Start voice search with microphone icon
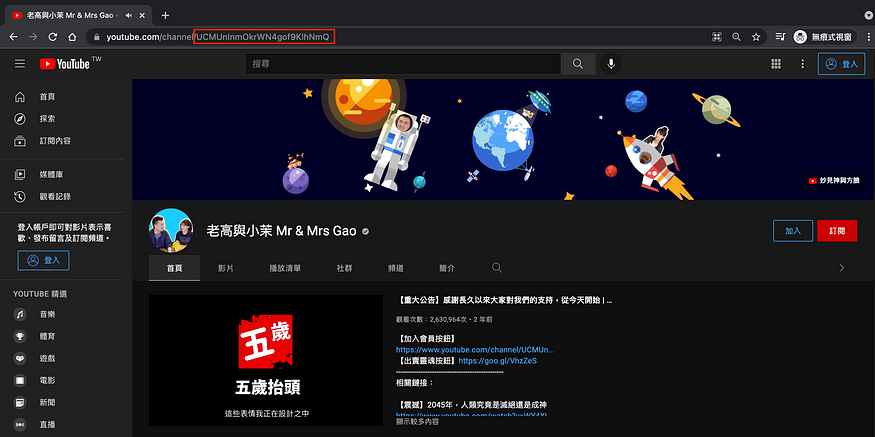 tap(611, 64)
